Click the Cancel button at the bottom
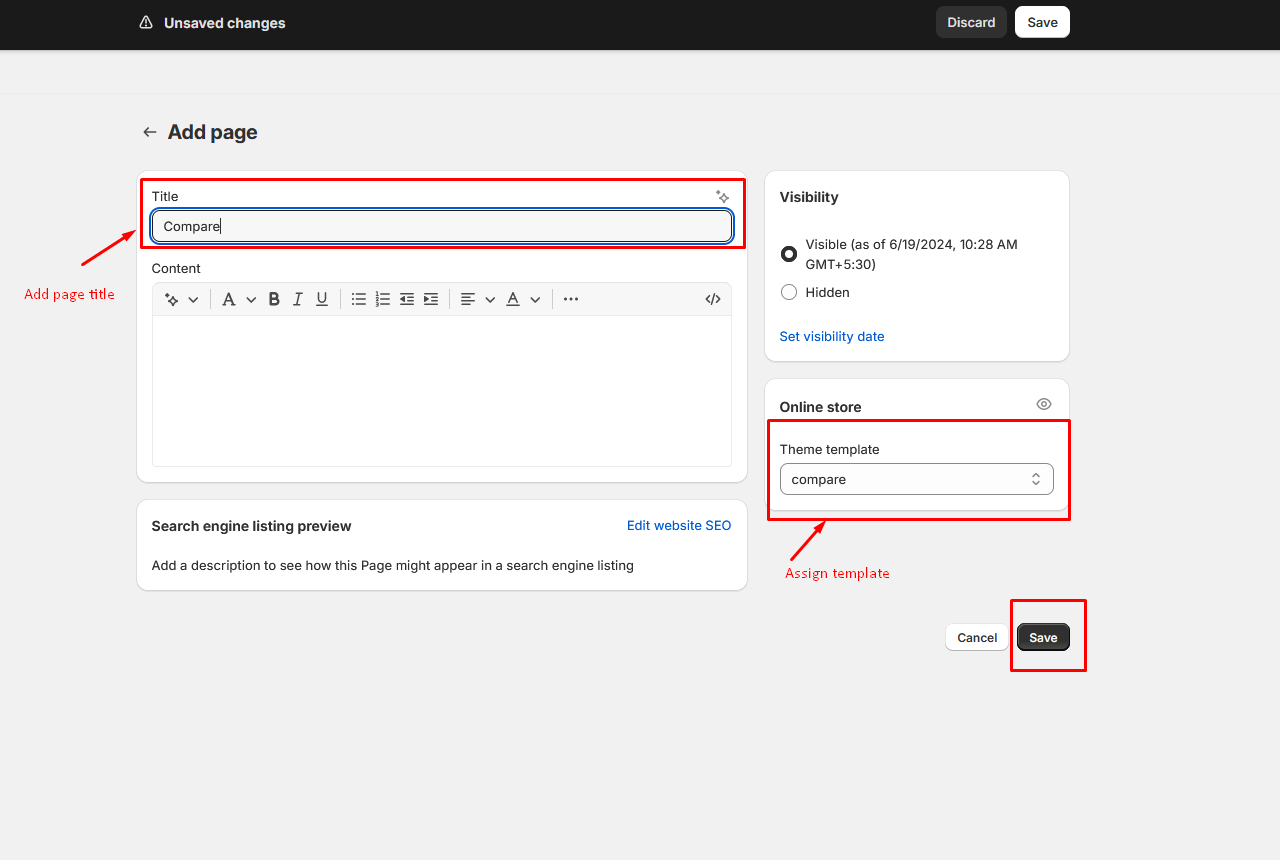The height and width of the screenshot is (860, 1280). pos(977,637)
